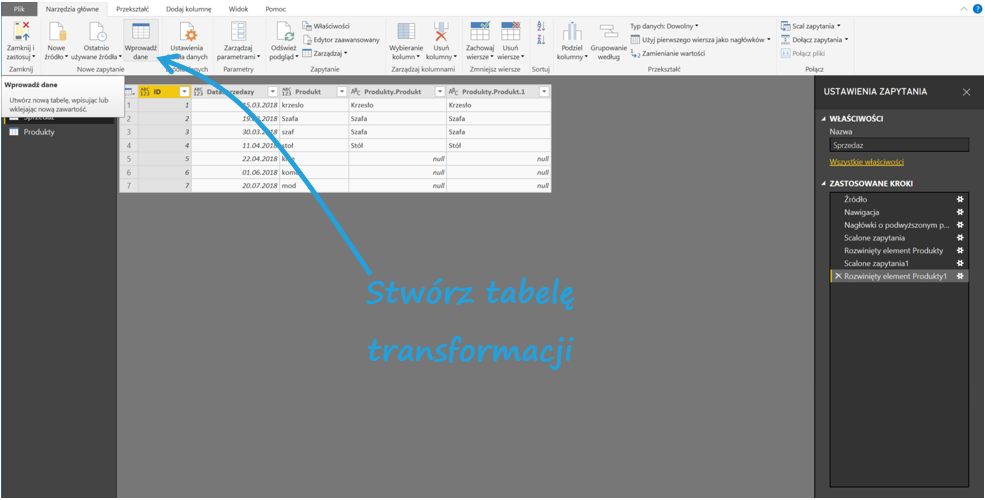
Task: Select the Nawigacja applied step
Action: click(x=862, y=212)
